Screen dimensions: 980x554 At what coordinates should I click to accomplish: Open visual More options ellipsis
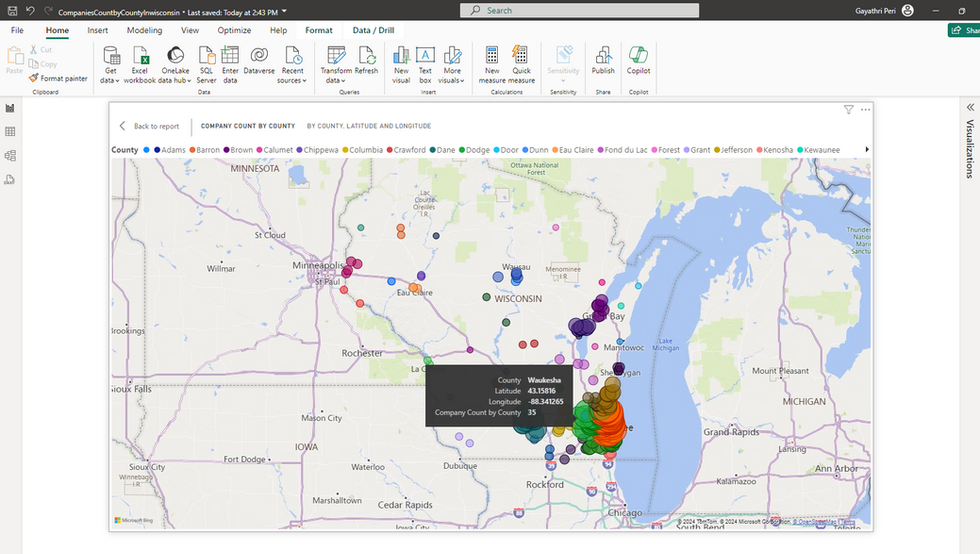pyautogui.click(x=865, y=109)
